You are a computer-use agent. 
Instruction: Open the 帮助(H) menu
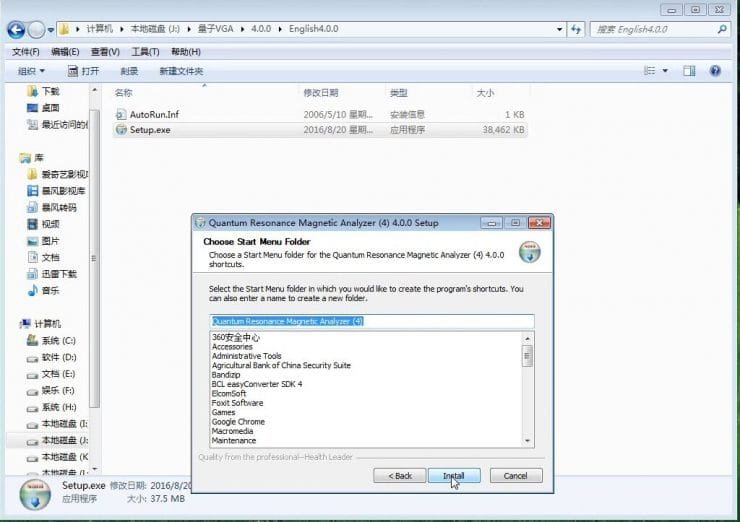[186, 52]
